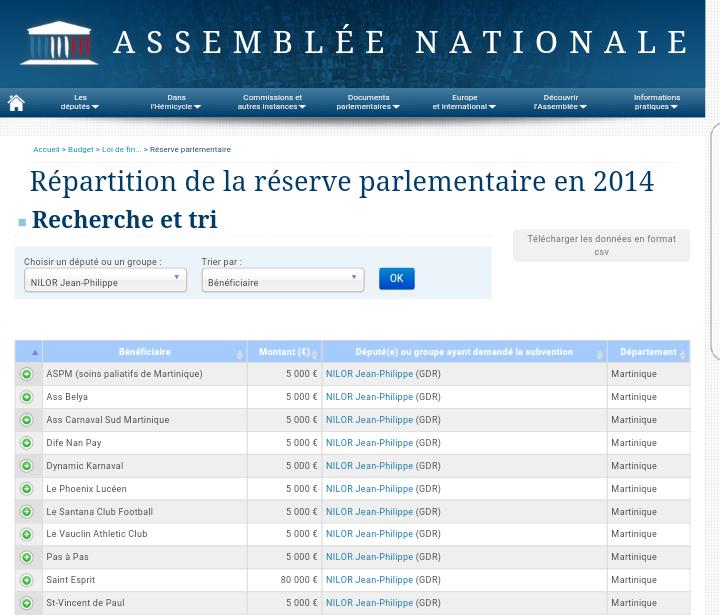Screen dimensions: 720x615
Task: Expand the Dynamic Karnaval plus icon
Action: point(27,466)
